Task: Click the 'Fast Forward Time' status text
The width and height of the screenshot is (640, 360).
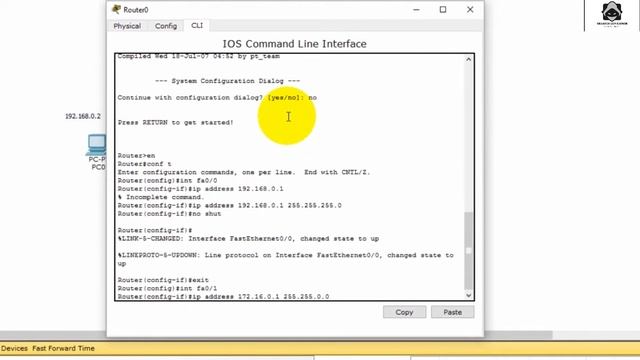Action: [x=63, y=348]
